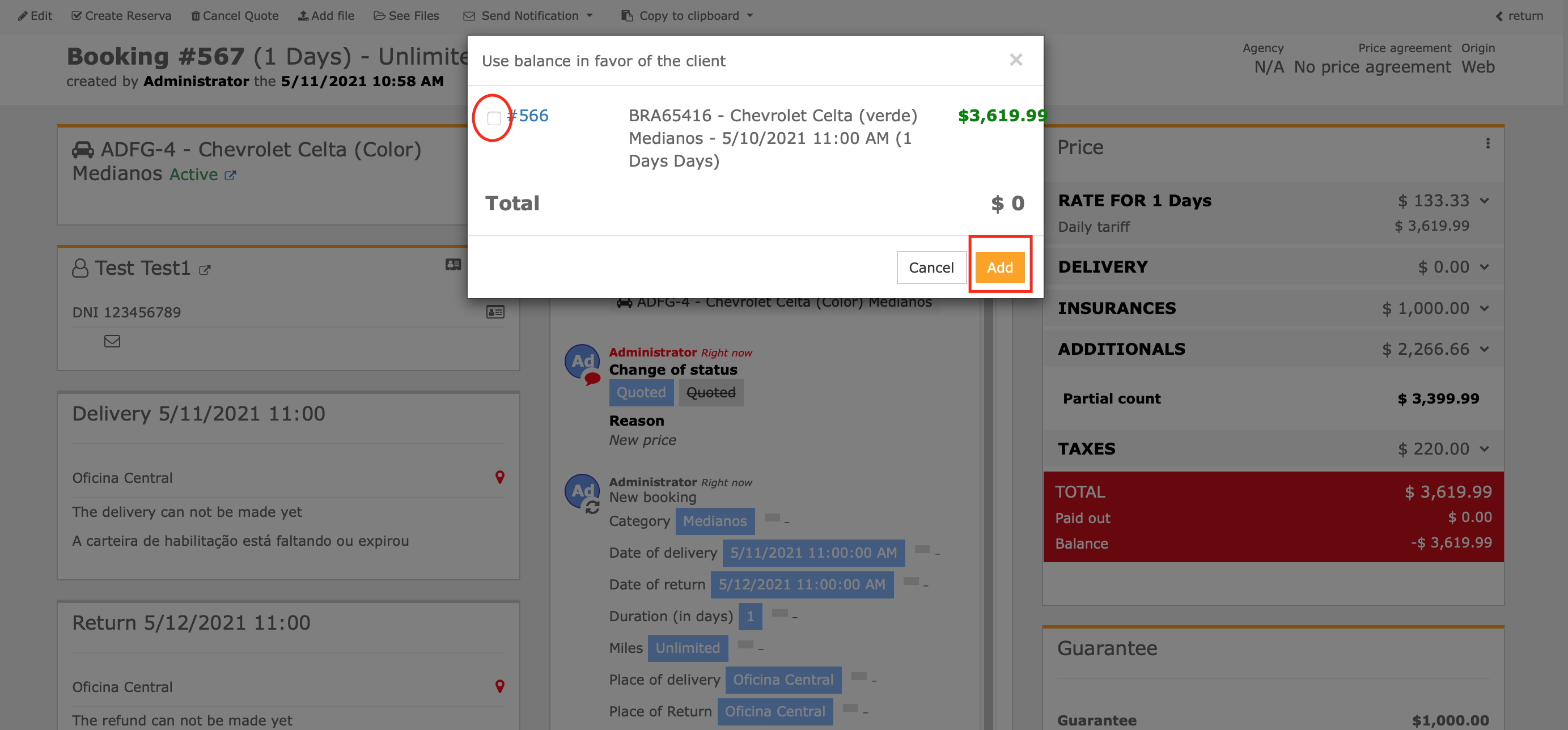Click Administrator avatar on status change
This screenshot has height=730, width=1568.
pyautogui.click(x=582, y=362)
